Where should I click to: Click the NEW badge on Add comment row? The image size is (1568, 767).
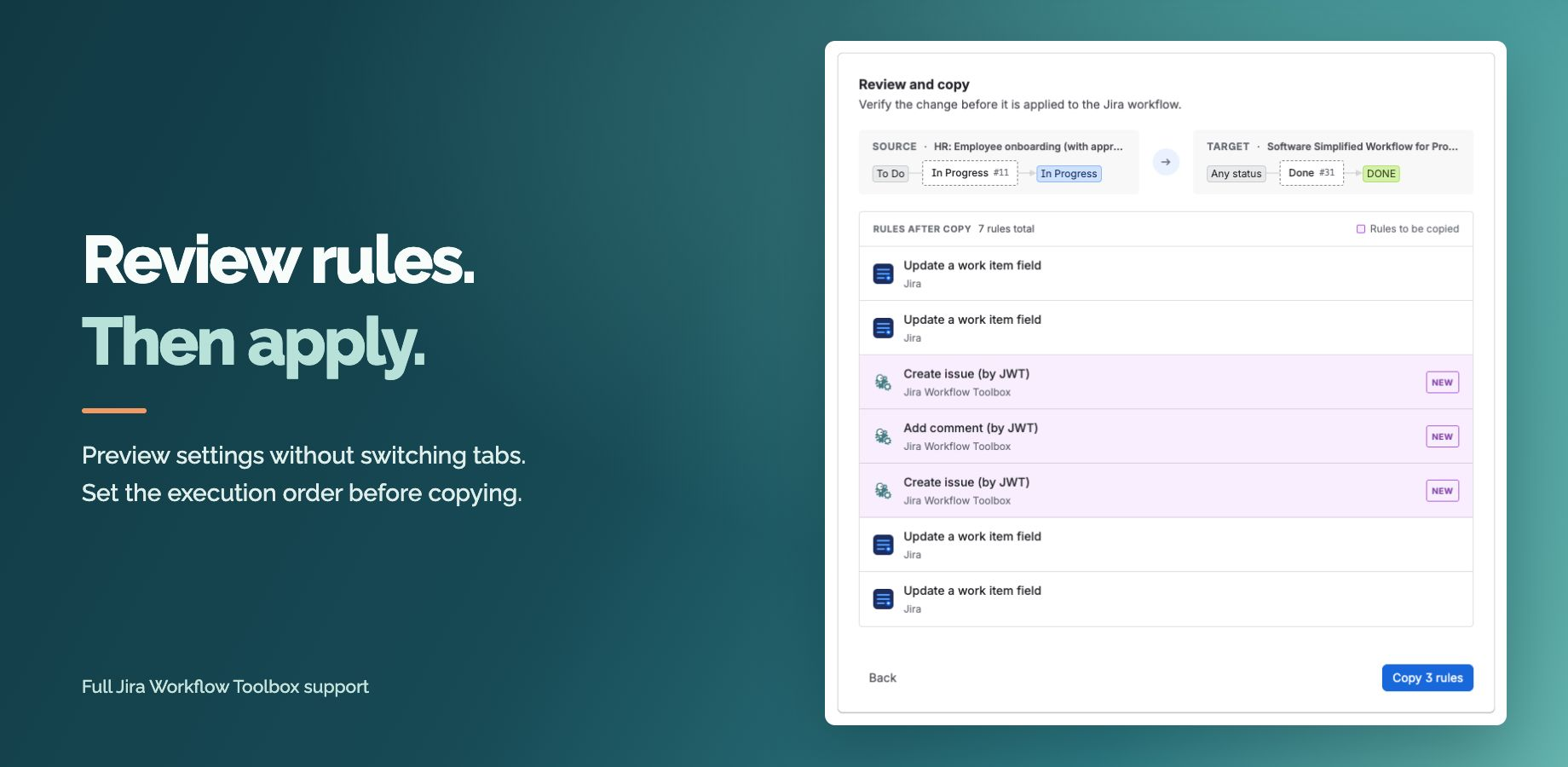(x=1442, y=436)
